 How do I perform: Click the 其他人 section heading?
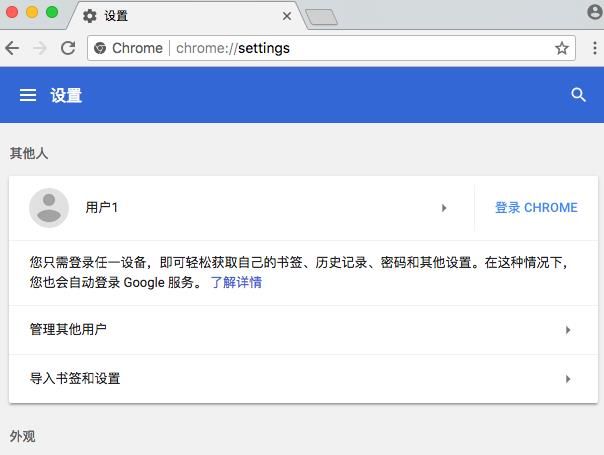tap(29, 153)
